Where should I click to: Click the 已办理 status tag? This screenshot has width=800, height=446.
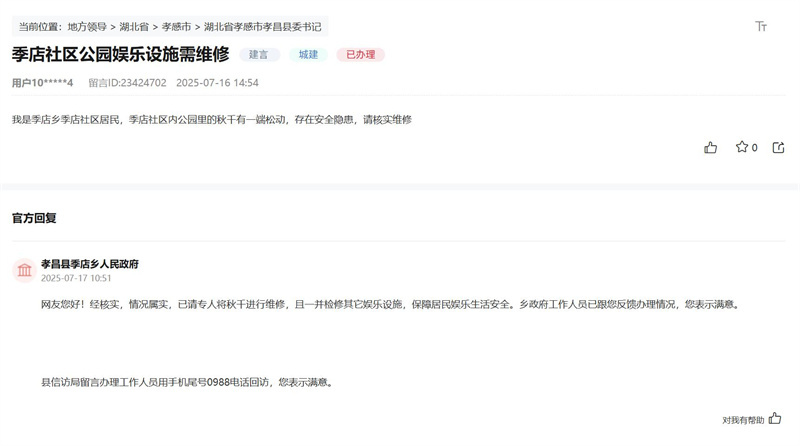pyautogui.click(x=360, y=55)
